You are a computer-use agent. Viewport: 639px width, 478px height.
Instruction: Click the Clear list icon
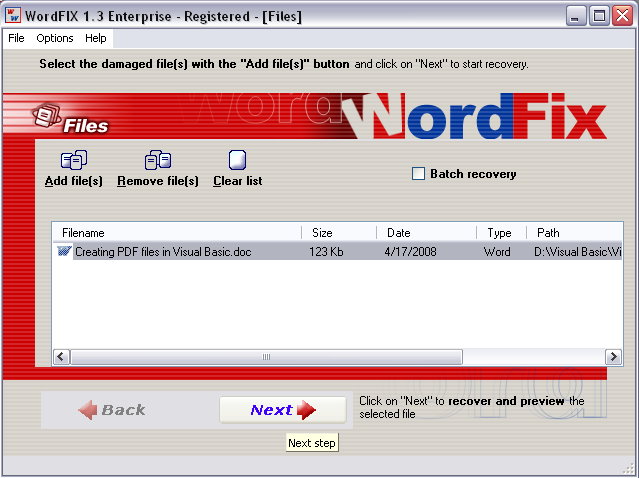tap(237, 160)
